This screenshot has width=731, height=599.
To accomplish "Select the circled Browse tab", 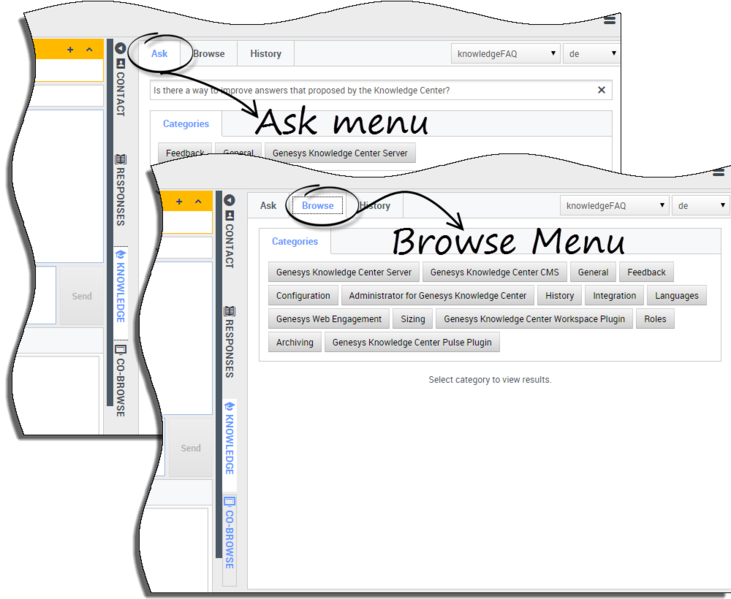I will point(318,206).
